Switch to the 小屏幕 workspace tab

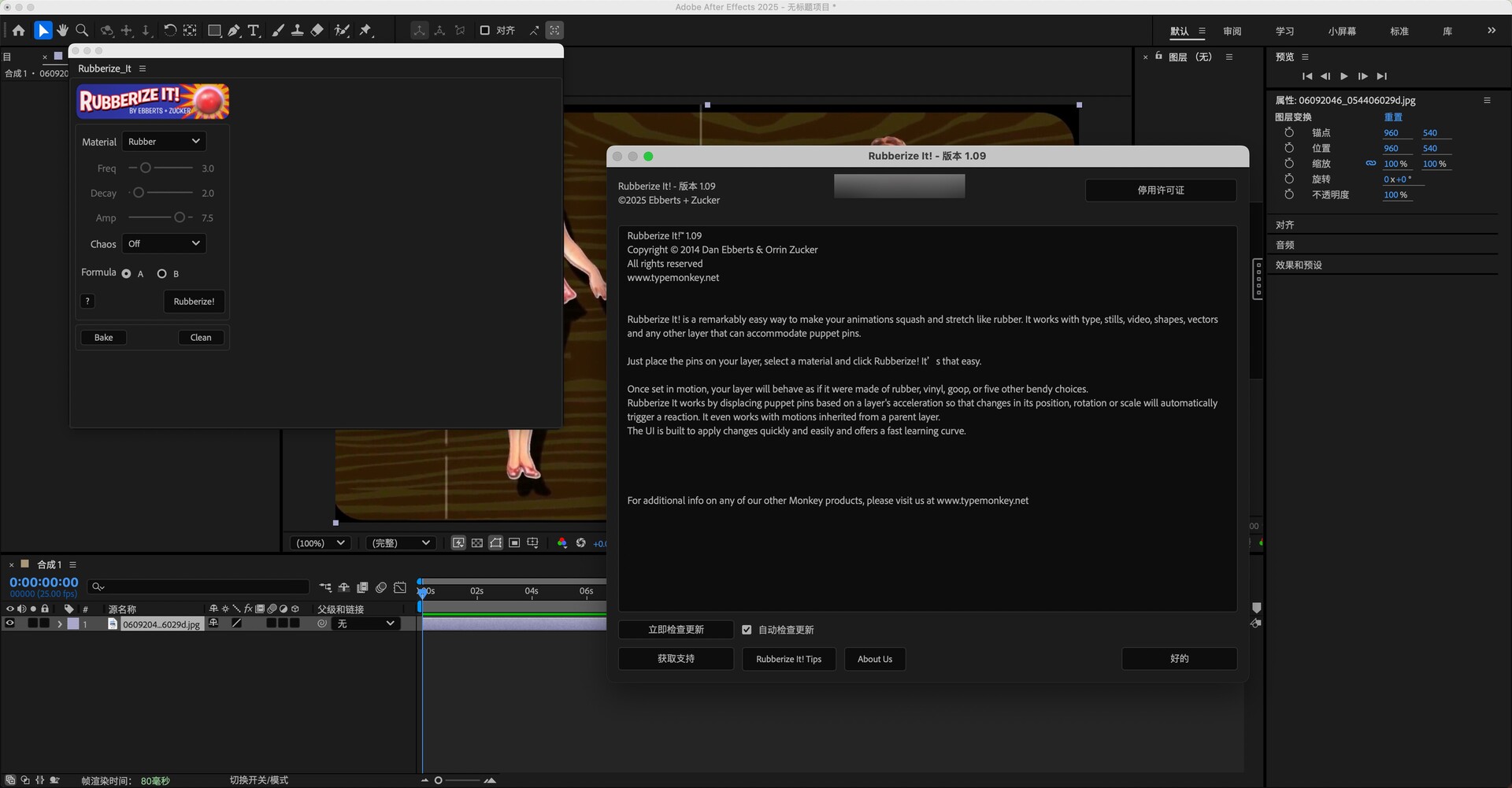pyautogui.click(x=1342, y=31)
